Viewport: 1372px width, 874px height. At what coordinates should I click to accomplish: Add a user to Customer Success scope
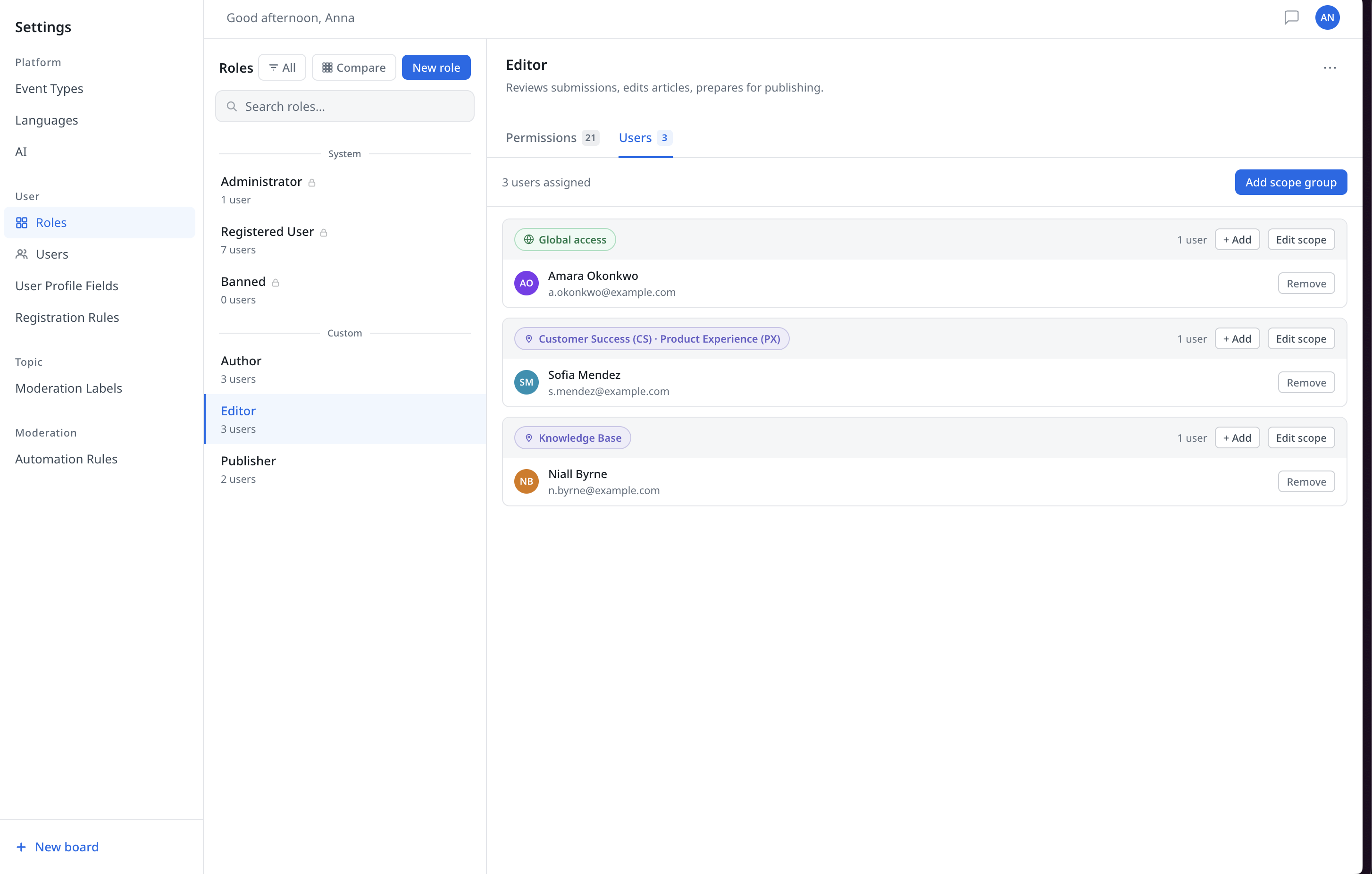pos(1237,339)
